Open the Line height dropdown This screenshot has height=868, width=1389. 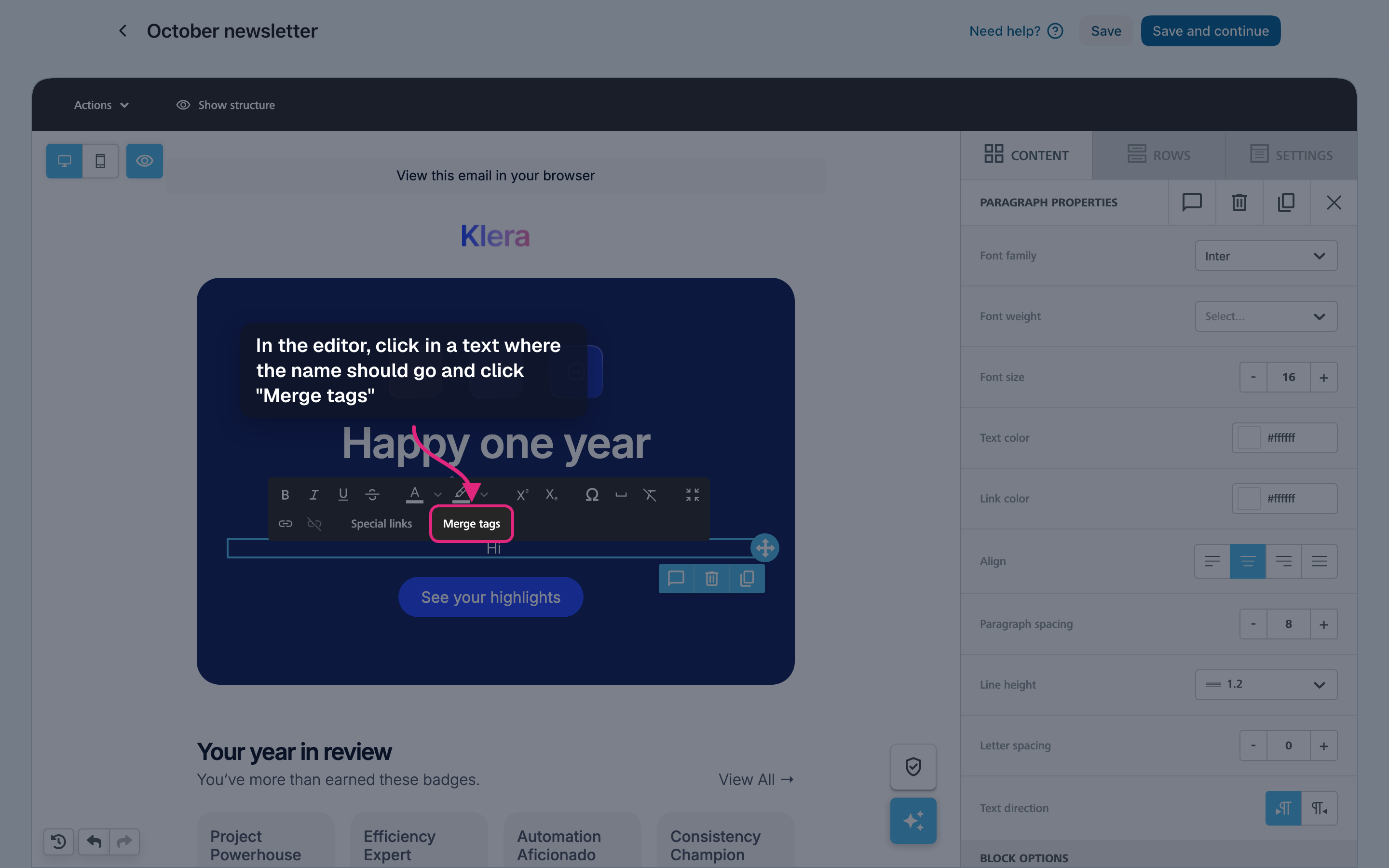[x=1266, y=684]
